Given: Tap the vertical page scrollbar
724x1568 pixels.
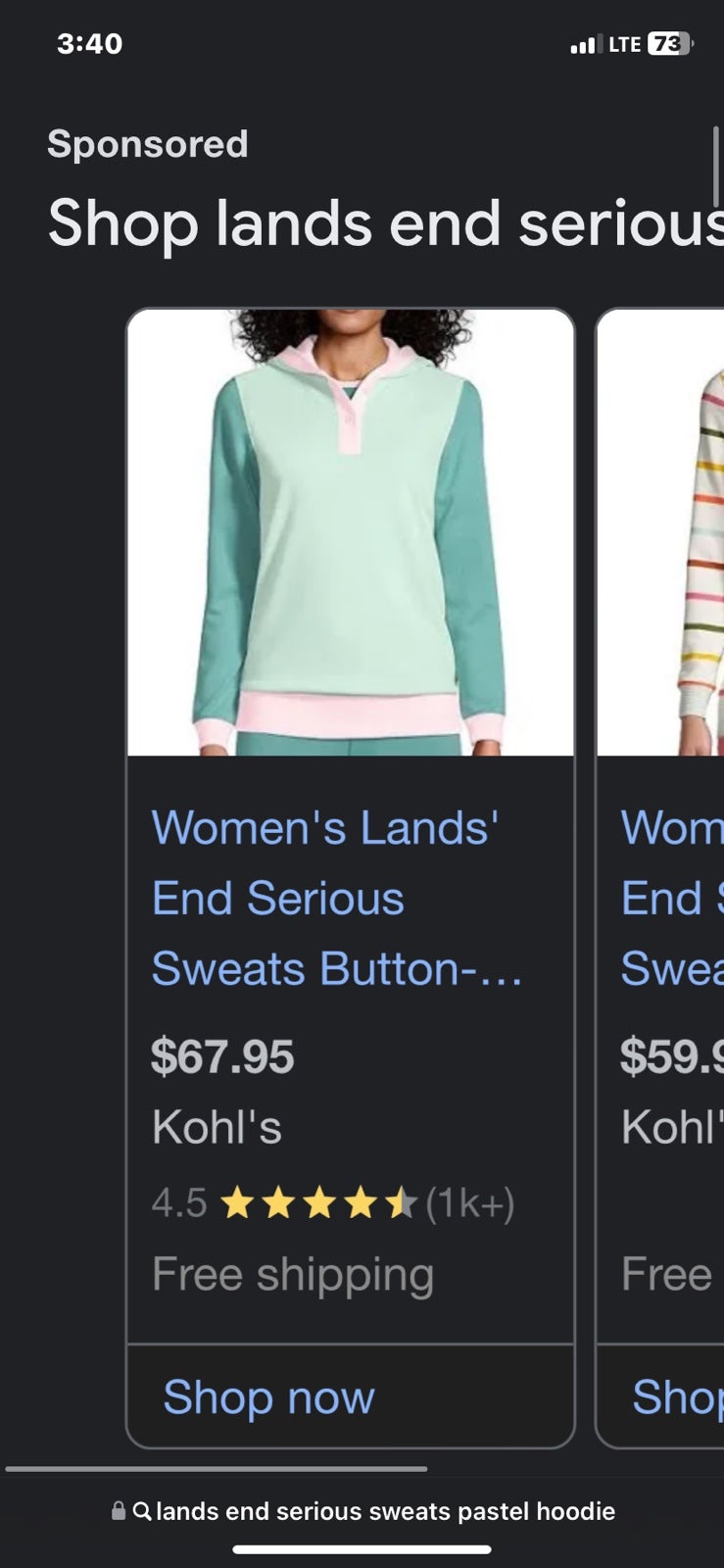Looking at the screenshot, I should tap(716, 168).
